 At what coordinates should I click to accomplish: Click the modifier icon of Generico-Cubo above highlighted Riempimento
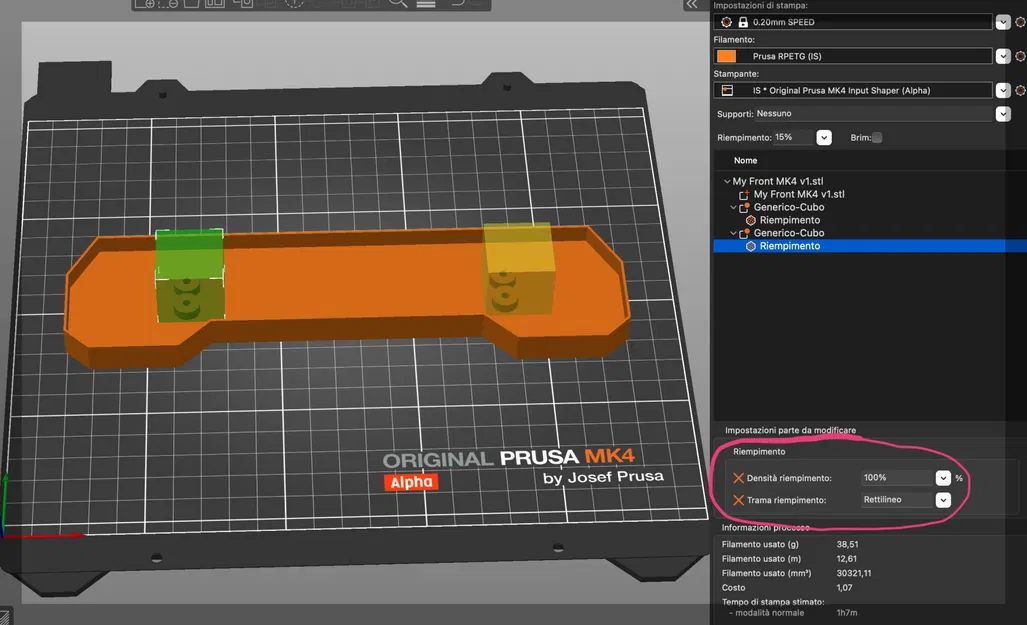coord(744,233)
